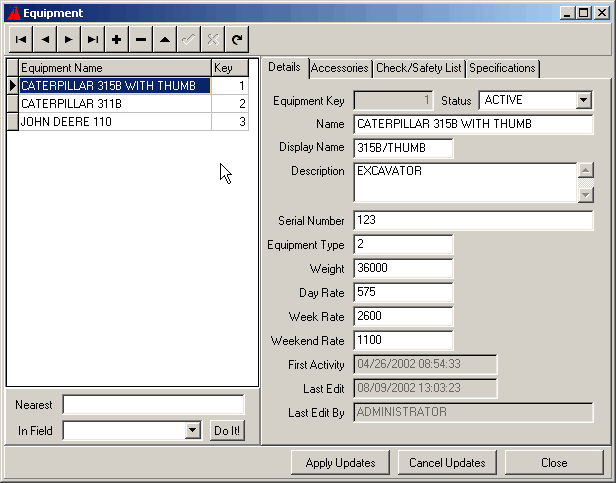The height and width of the screenshot is (483, 616).
Task: Go to first record navigator button
Action: pyautogui.click(x=21, y=39)
